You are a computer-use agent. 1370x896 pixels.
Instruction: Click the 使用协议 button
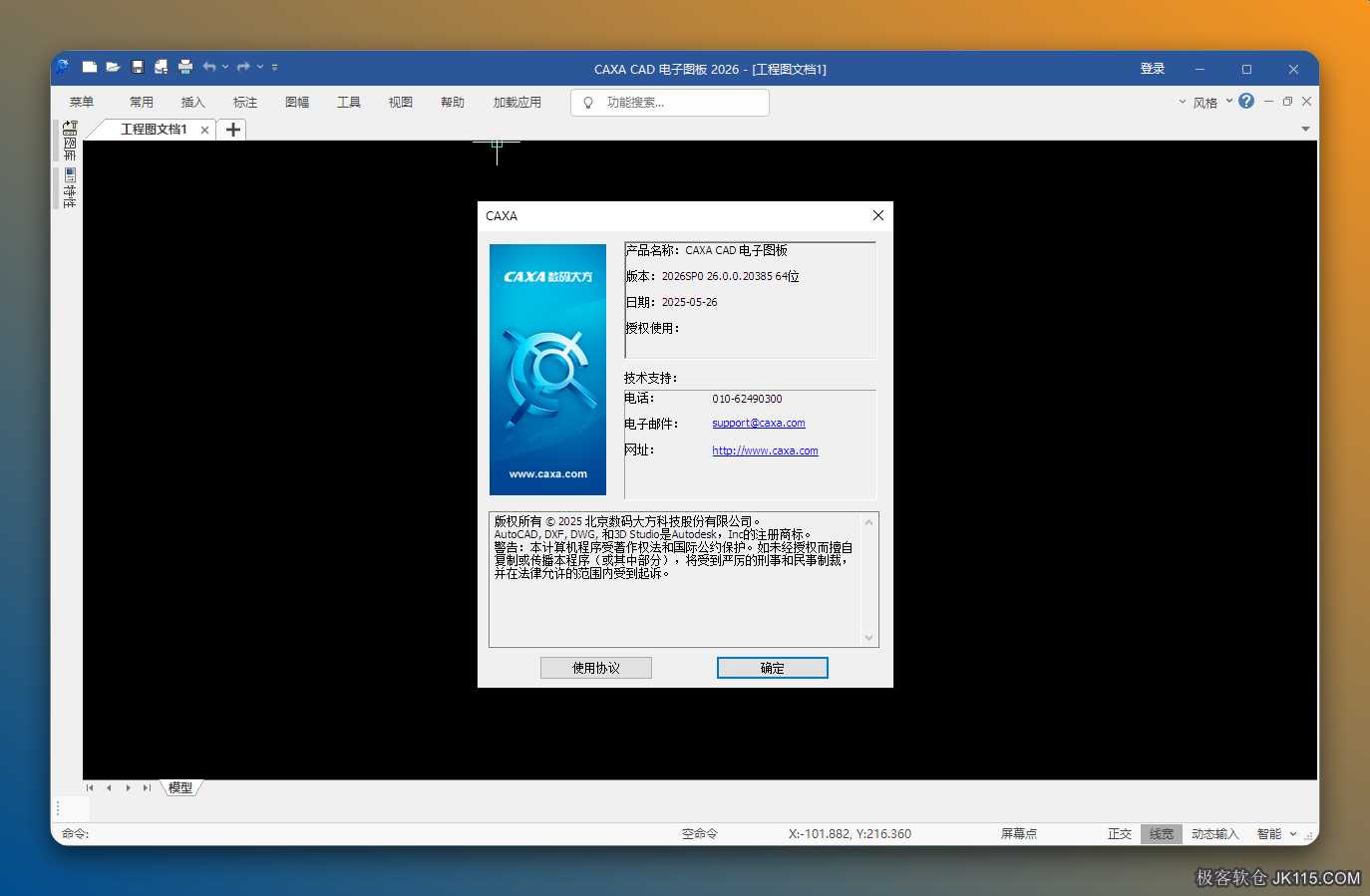click(596, 668)
